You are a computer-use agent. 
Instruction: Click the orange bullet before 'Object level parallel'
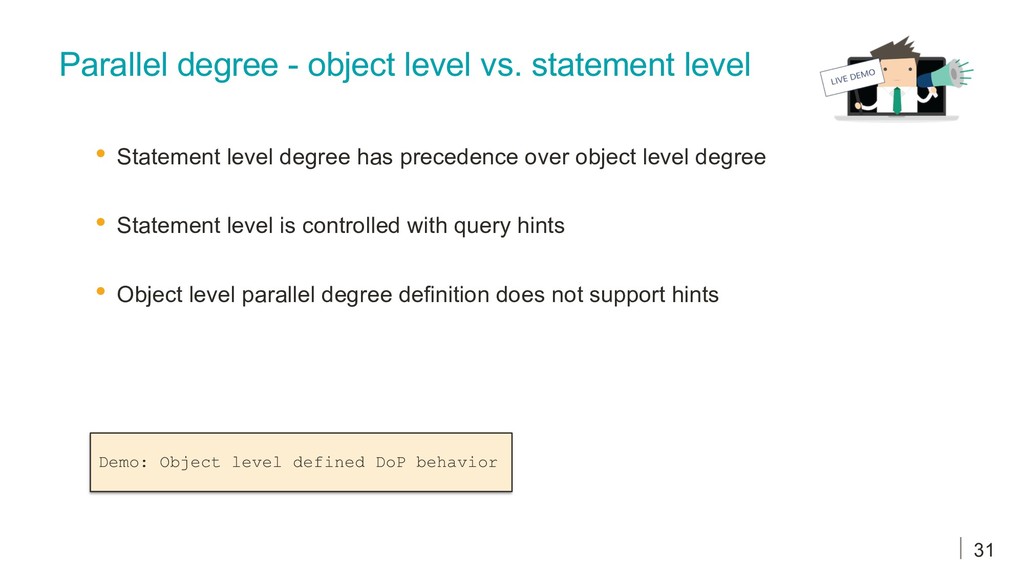tap(101, 292)
